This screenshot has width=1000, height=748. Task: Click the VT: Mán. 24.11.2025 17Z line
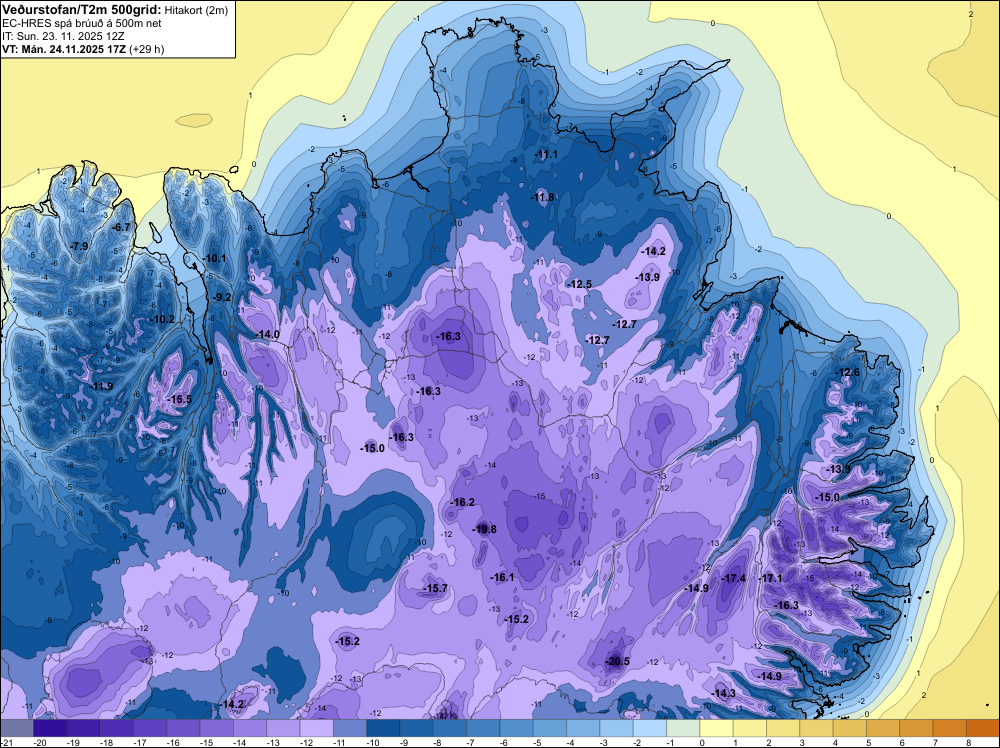point(64,49)
